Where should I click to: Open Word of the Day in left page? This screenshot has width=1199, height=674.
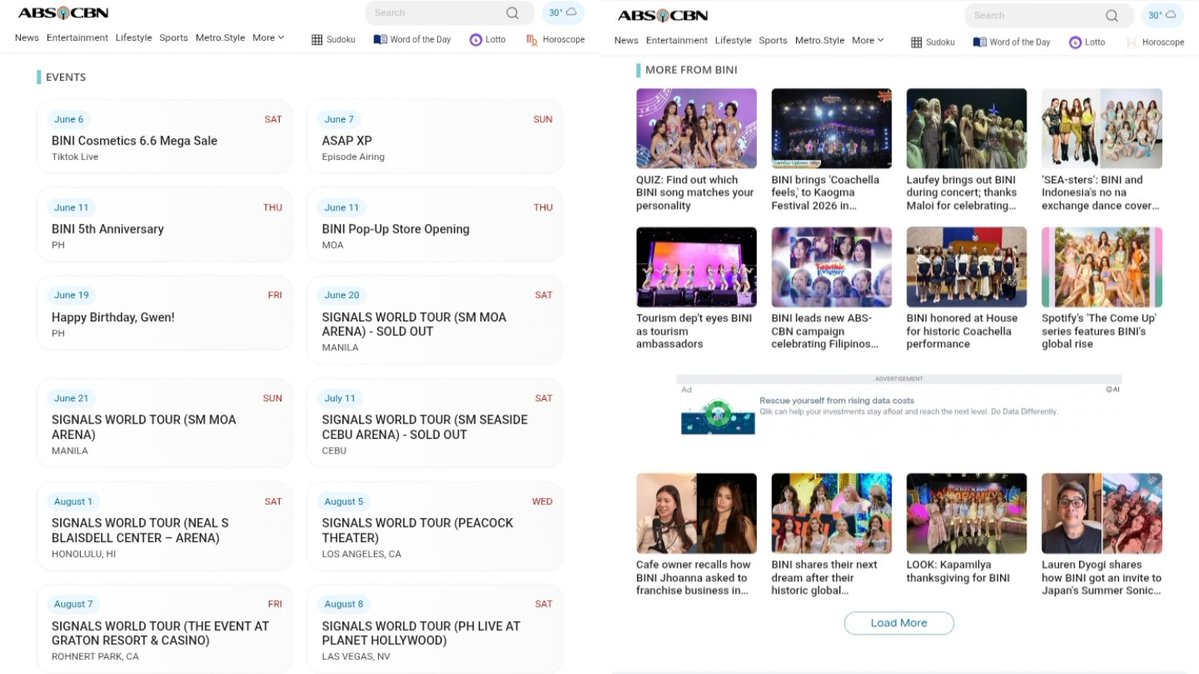(412, 40)
